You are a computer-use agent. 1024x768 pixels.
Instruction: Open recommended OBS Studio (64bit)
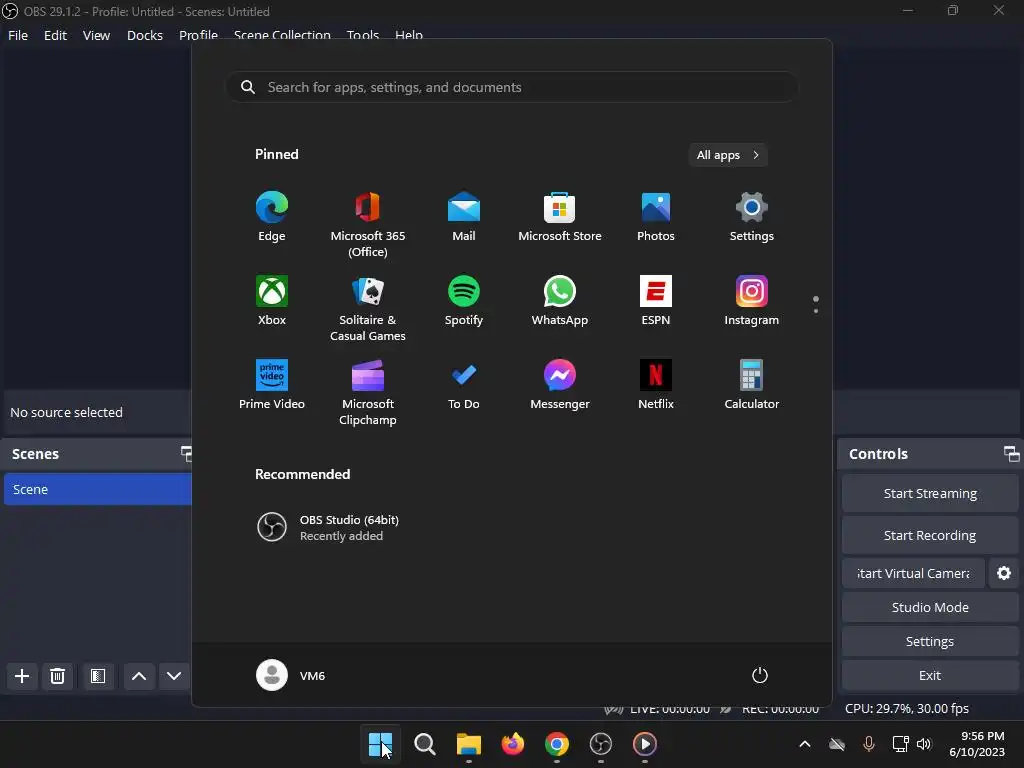pos(328,527)
